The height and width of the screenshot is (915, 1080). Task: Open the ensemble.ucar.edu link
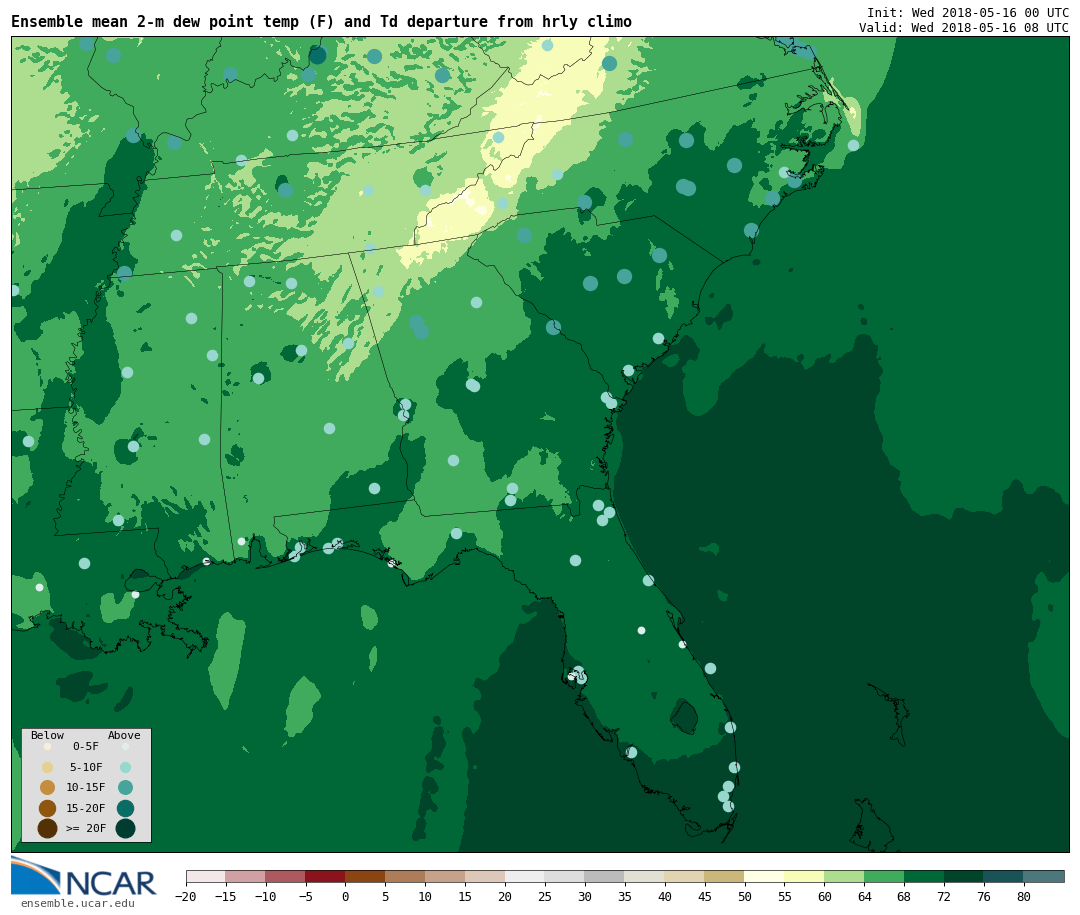[x=77, y=904]
